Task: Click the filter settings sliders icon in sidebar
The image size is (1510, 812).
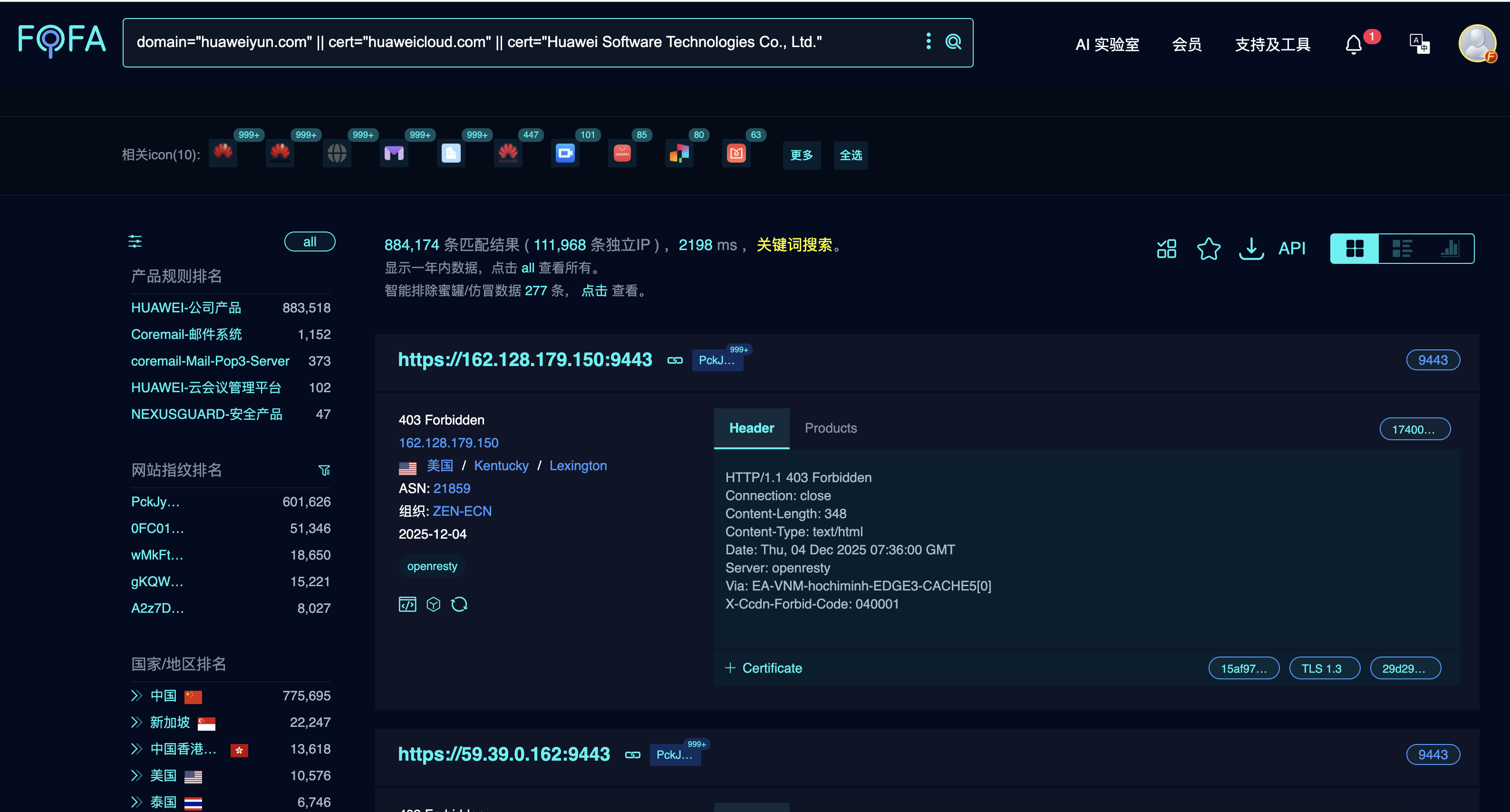Action: pos(135,242)
